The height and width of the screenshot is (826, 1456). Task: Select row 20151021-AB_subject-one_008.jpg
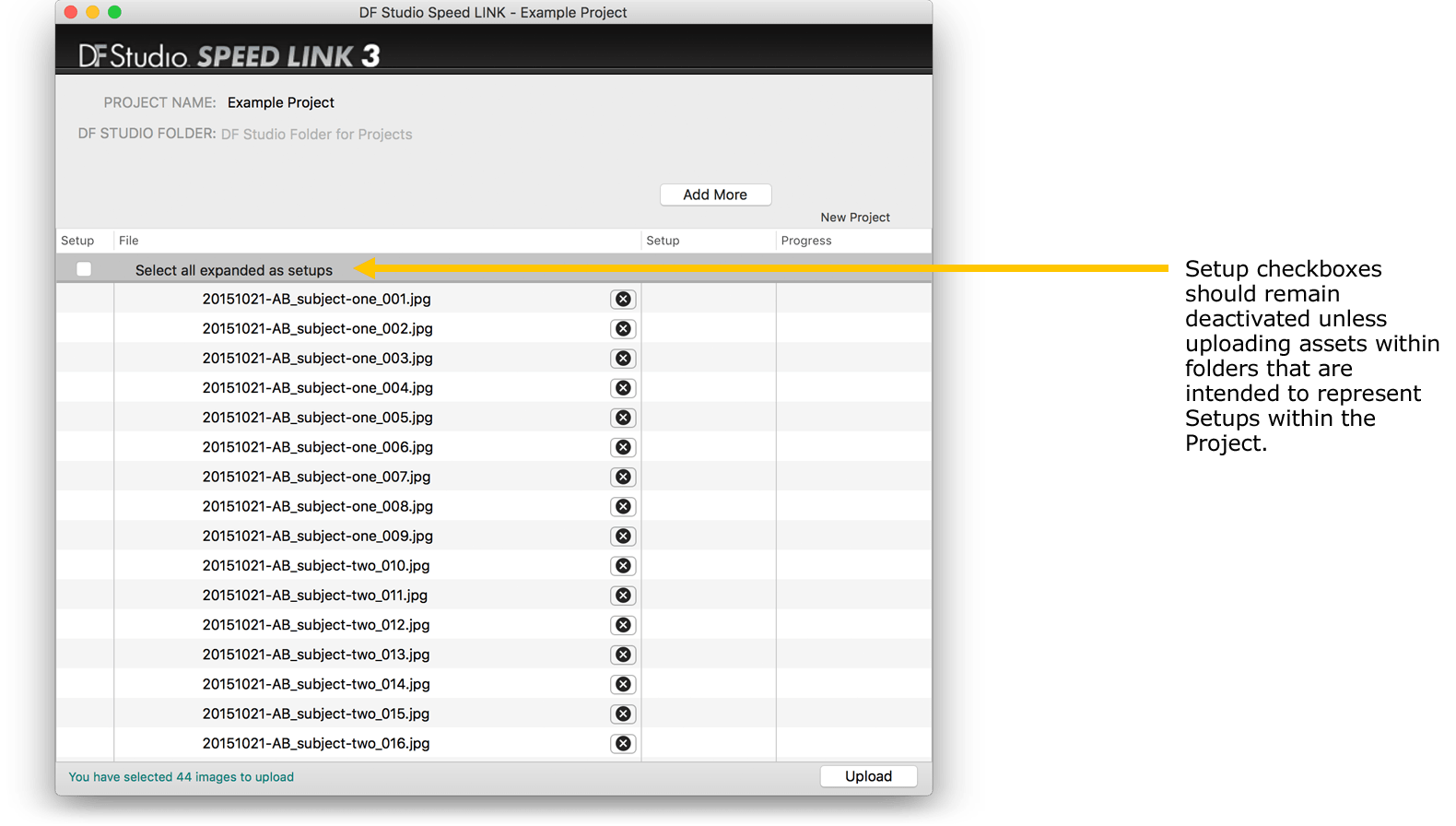point(494,506)
